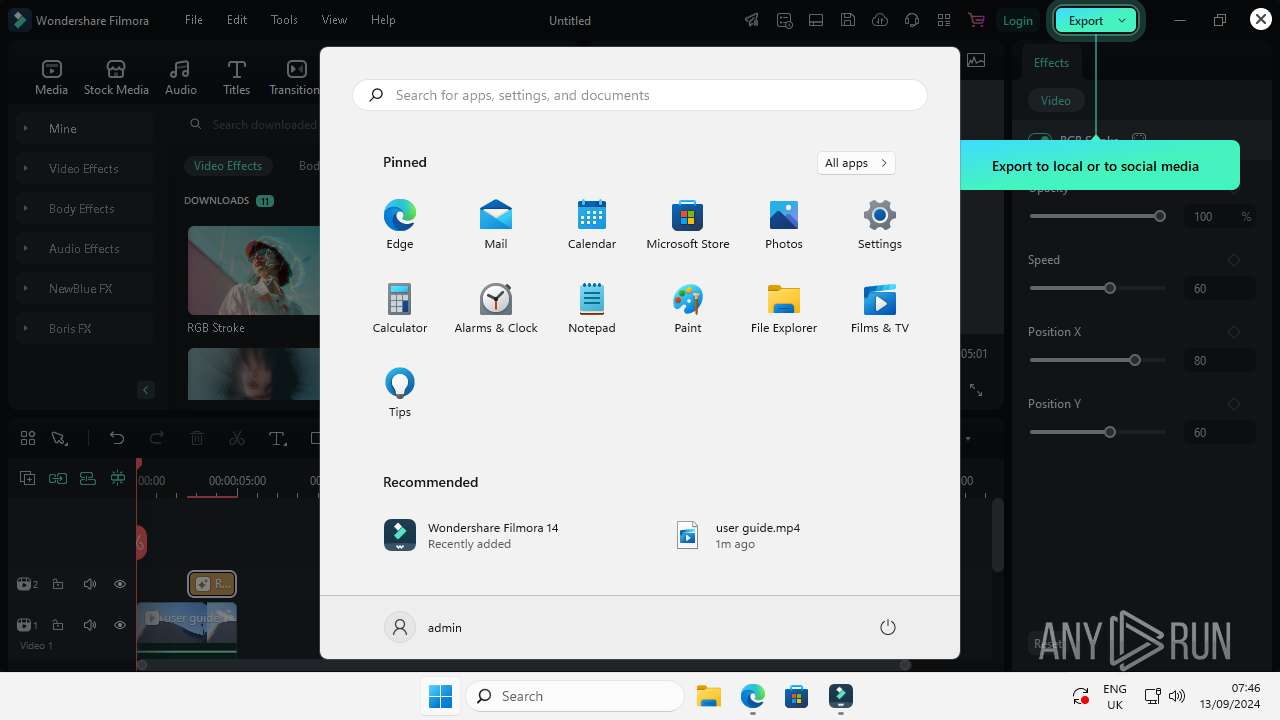This screenshot has width=1280, height=720.
Task: Open recommended Wondershare Filmora 14
Action: [x=472, y=535]
